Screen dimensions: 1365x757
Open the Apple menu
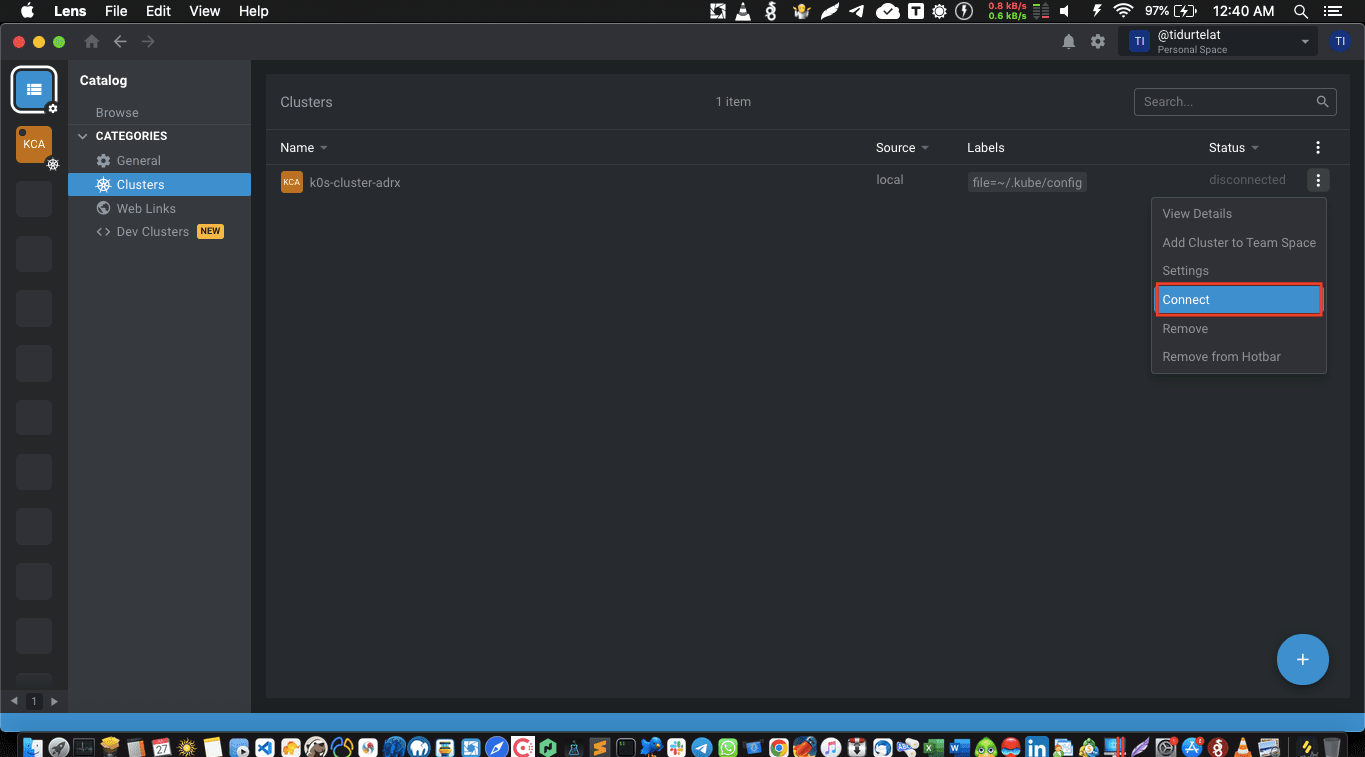coord(27,11)
